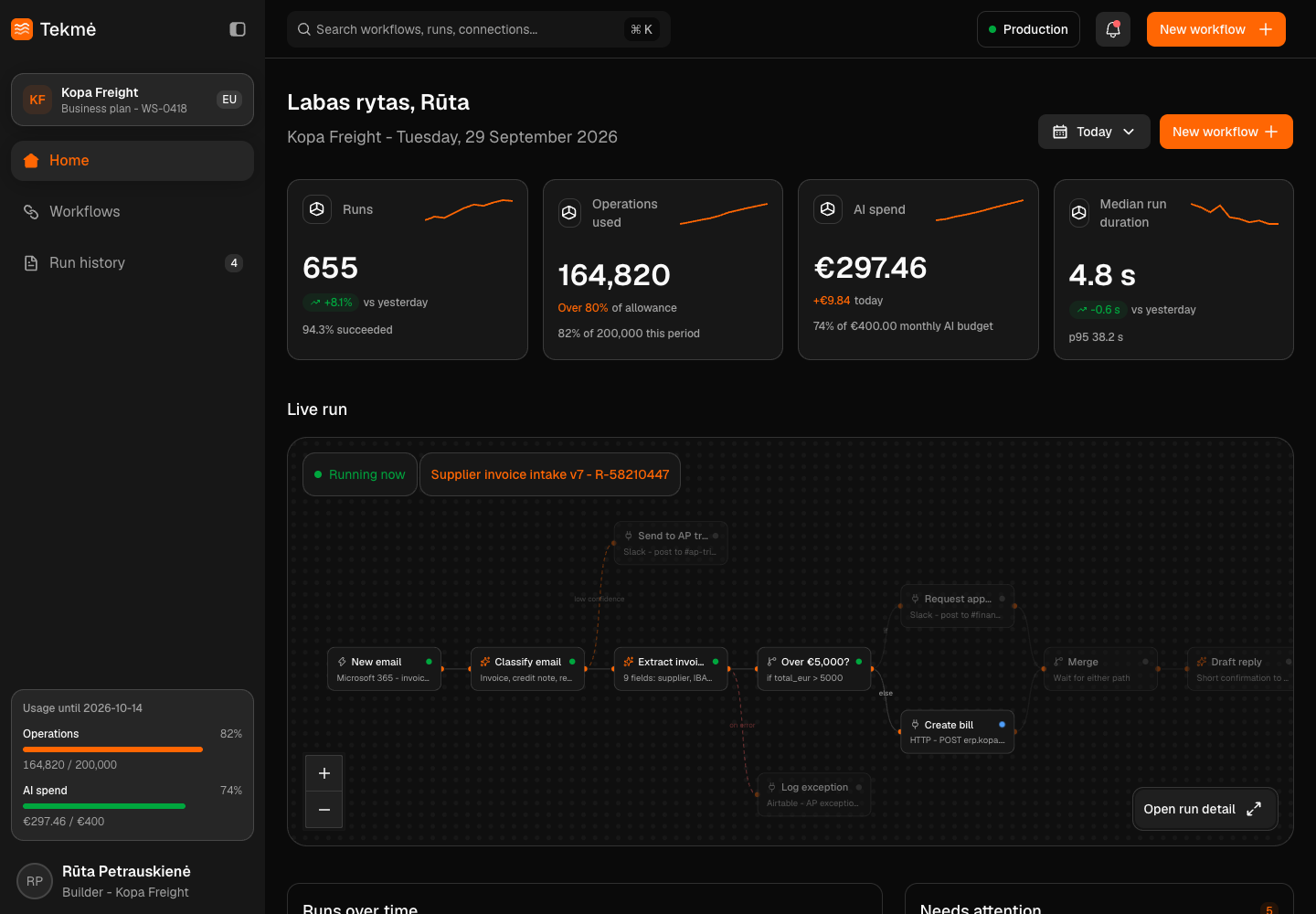Click the Workflows link icon in the sidebar
The height and width of the screenshot is (914, 1316).
point(31,212)
